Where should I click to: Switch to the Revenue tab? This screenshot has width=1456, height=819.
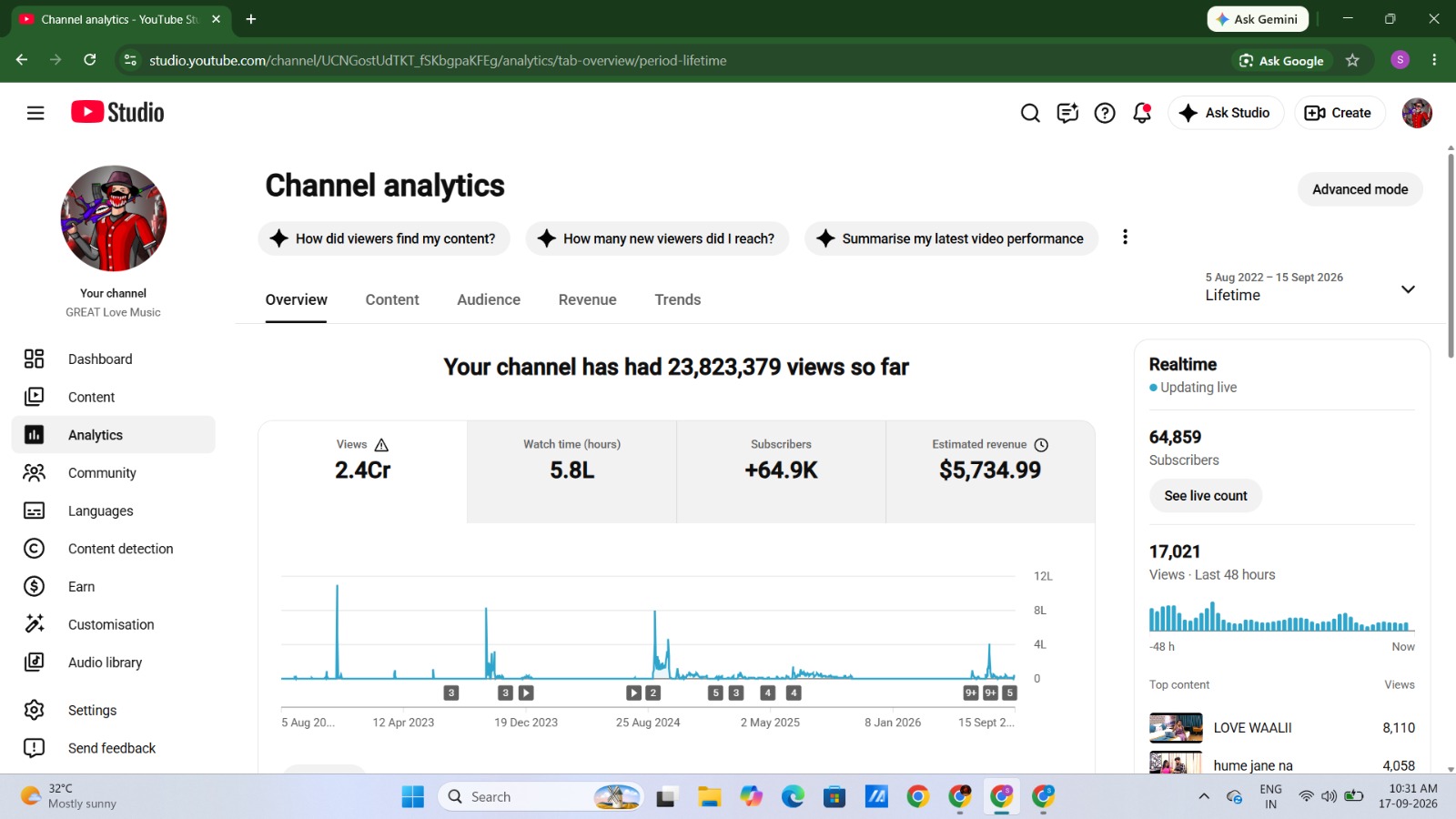pos(588,299)
